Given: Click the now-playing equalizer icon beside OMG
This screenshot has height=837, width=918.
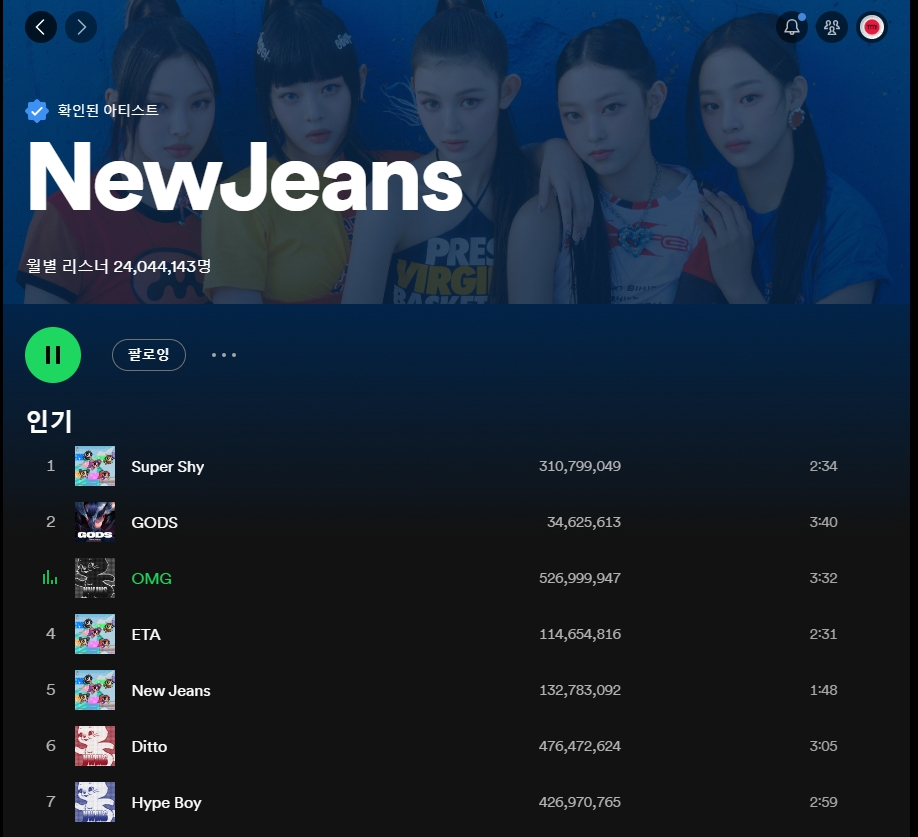Looking at the screenshot, I should coord(50,578).
